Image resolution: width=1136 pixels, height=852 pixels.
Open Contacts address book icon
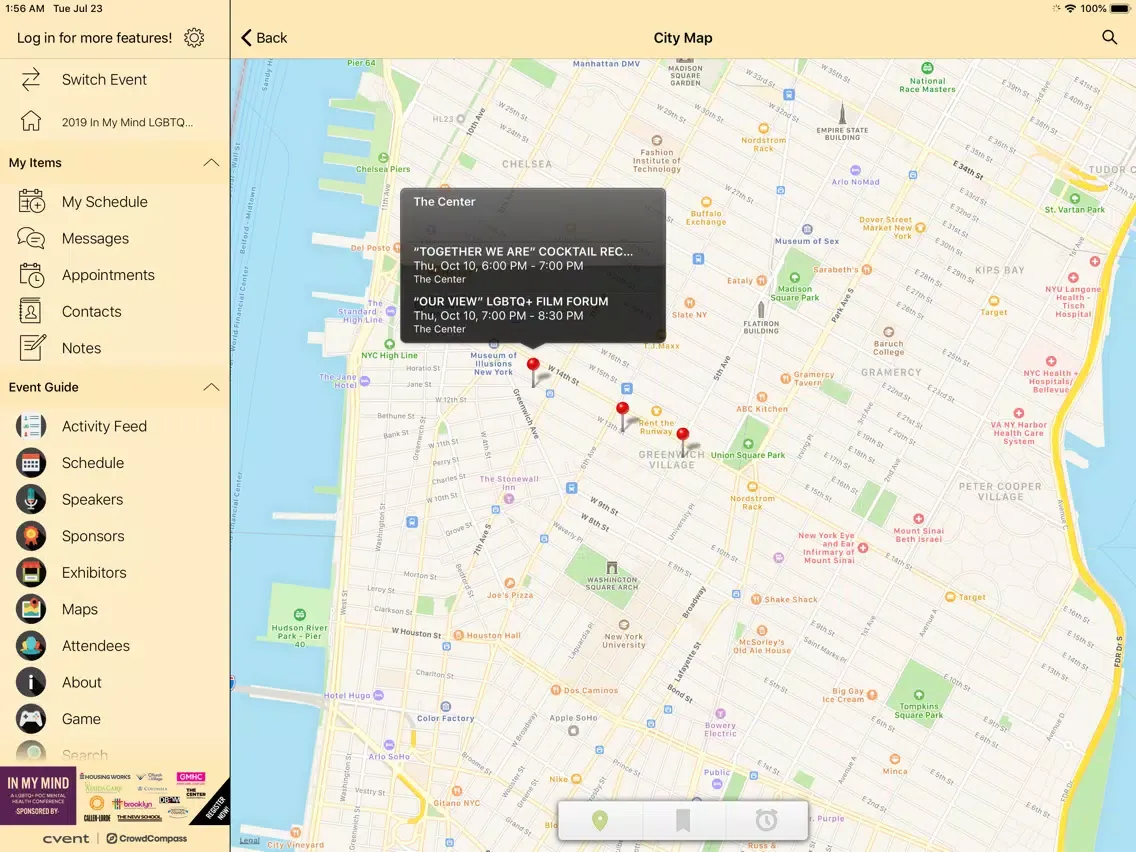coord(31,312)
